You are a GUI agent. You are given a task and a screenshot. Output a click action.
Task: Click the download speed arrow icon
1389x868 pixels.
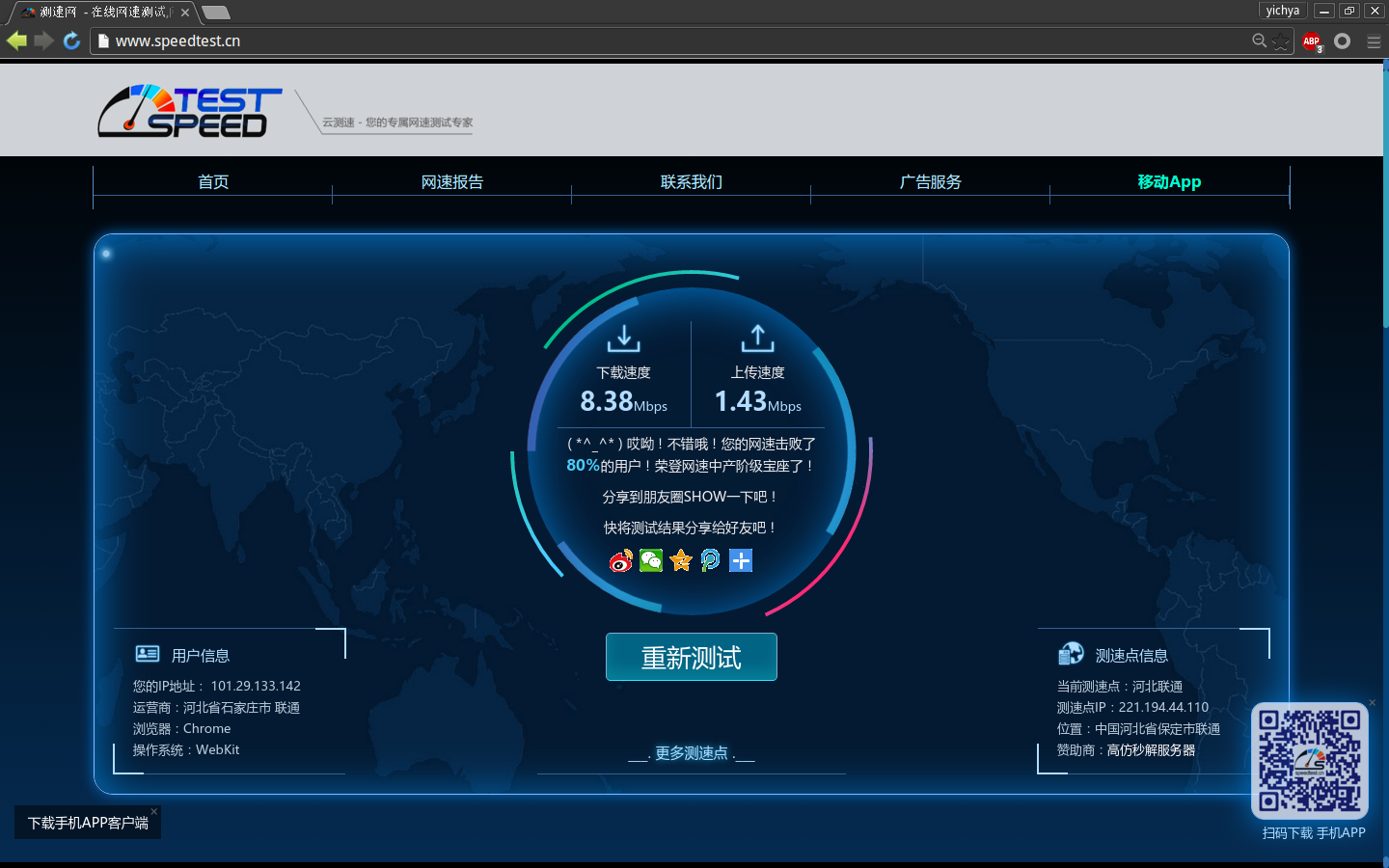click(x=623, y=339)
